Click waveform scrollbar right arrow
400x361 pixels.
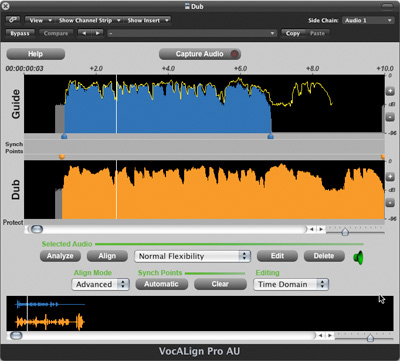coord(321,229)
